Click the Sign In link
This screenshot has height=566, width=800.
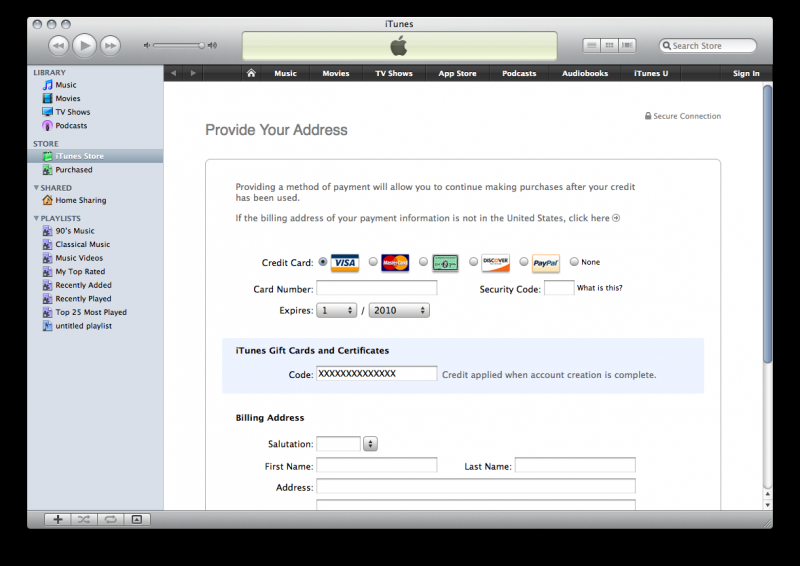coord(746,73)
